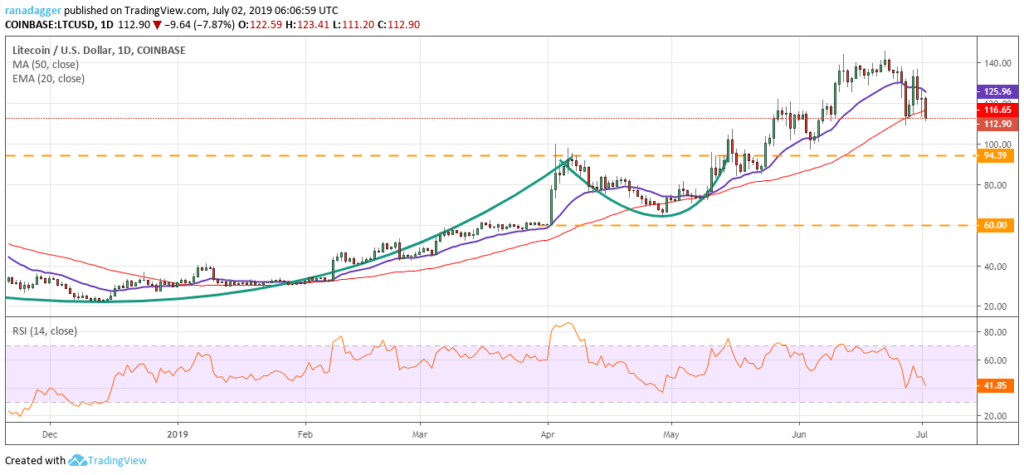Image resolution: width=1024 pixels, height=475 pixels.
Task: Click the orange dashed 94.39 horizontal line
Action: [x=488, y=156]
